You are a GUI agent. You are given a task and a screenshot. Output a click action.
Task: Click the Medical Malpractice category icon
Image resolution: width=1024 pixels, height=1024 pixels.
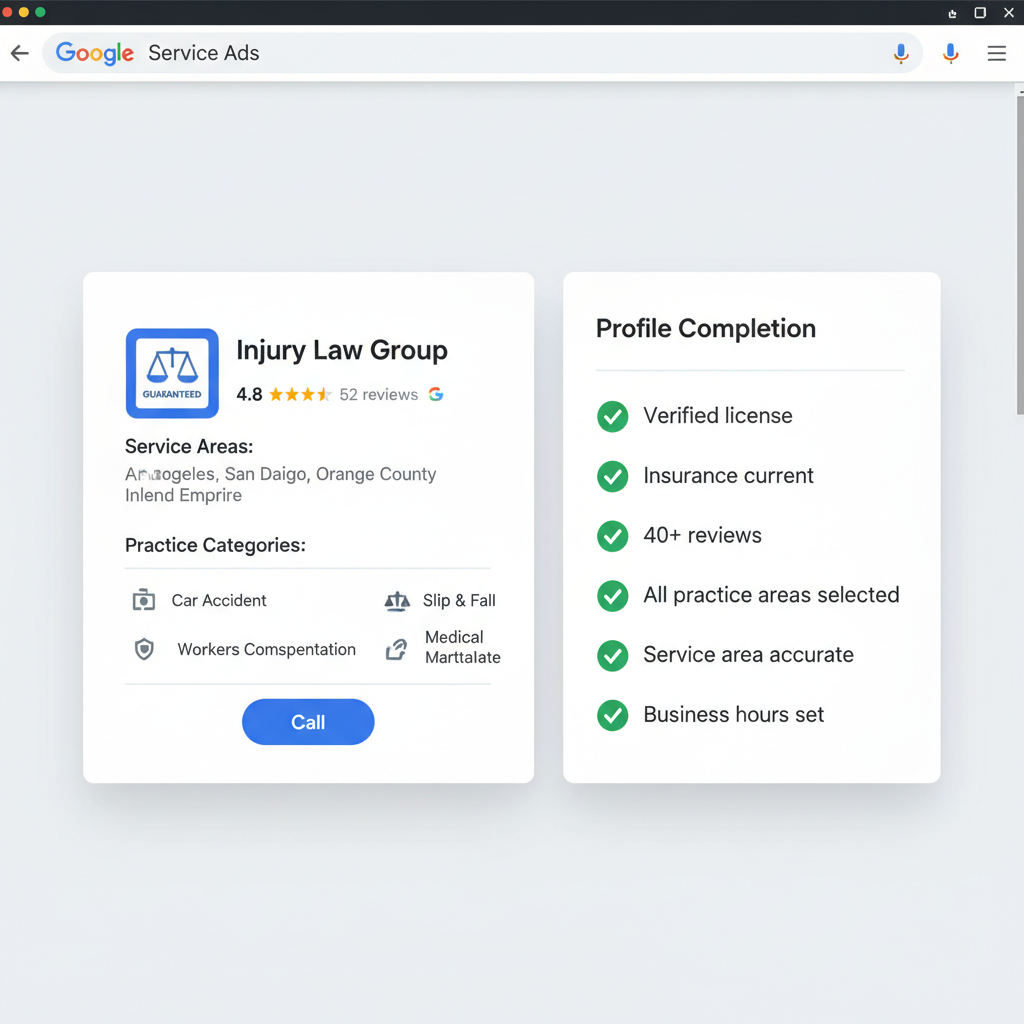(x=396, y=649)
